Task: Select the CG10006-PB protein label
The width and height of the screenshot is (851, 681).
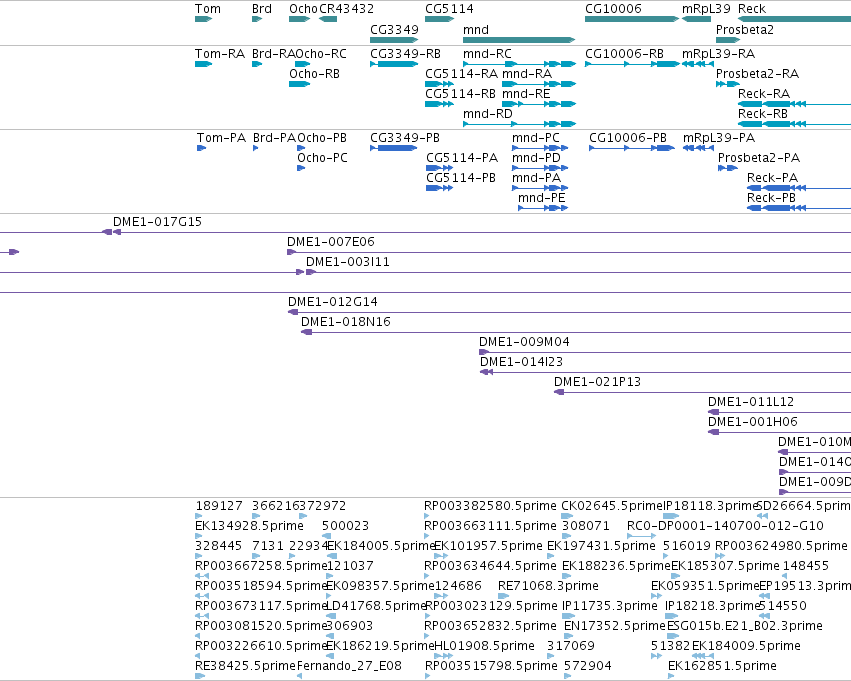Action: point(628,138)
